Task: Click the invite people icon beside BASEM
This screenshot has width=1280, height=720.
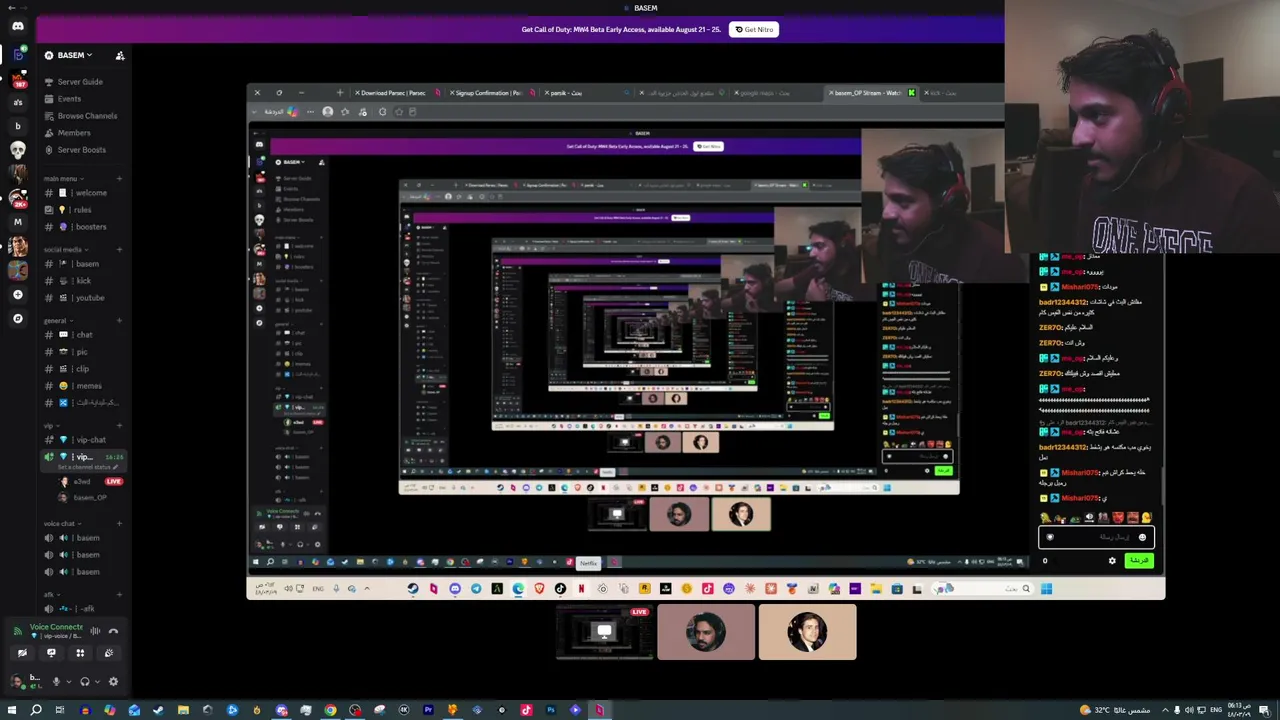Action: 120,56
